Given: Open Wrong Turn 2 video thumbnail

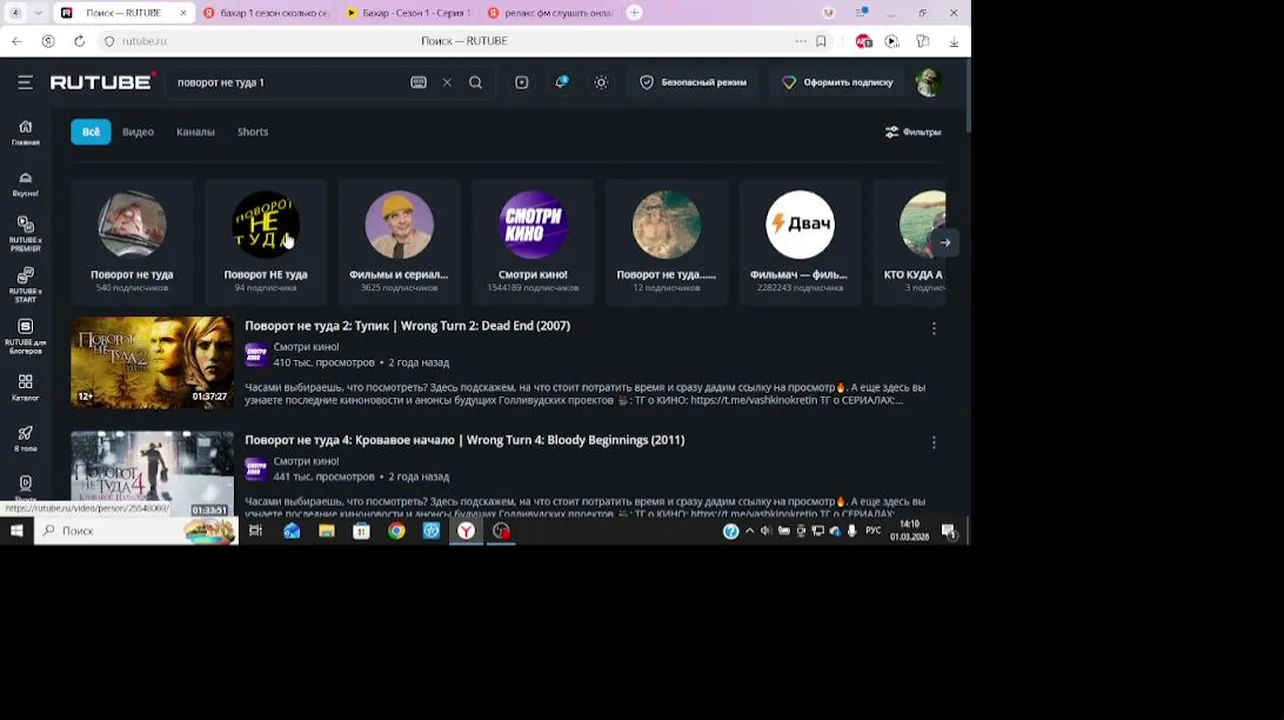Looking at the screenshot, I should pos(152,362).
